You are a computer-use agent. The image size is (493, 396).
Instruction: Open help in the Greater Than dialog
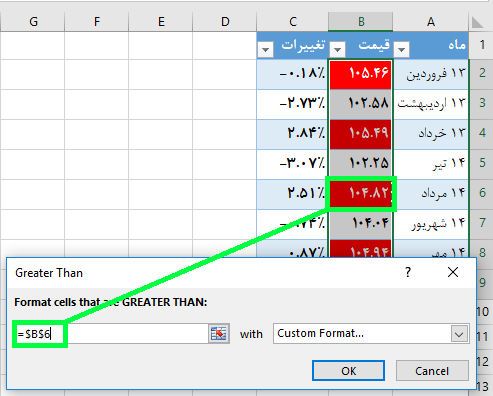(408, 272)
